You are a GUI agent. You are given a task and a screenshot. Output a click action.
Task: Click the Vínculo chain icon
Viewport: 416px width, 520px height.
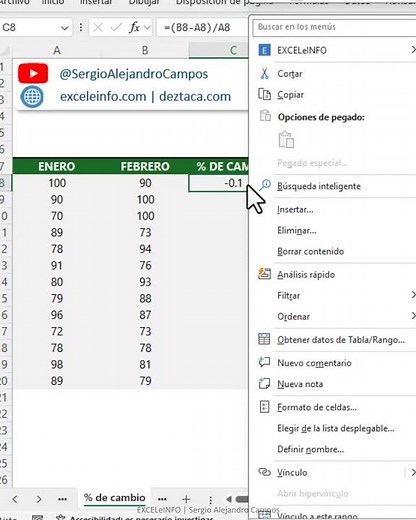click(265, 472)
